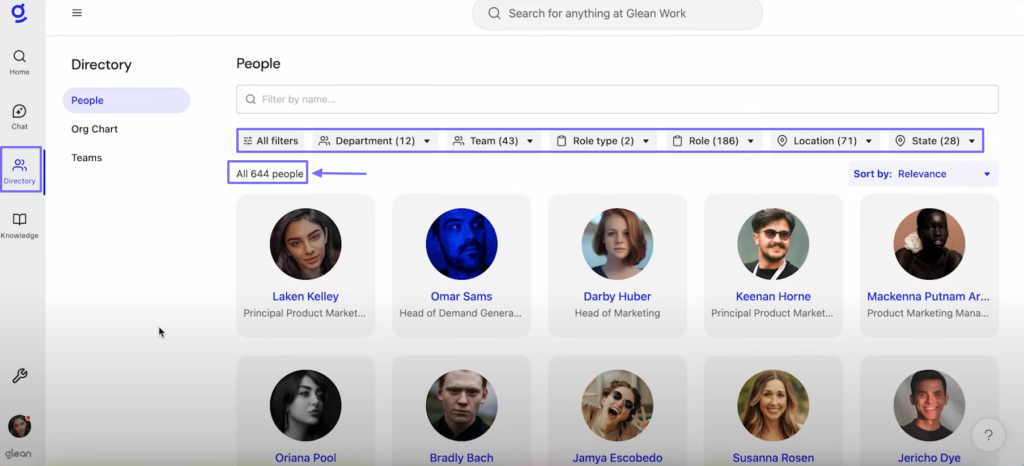Expand the State (28) filter
1024x466 pixels.
(935, 141)
